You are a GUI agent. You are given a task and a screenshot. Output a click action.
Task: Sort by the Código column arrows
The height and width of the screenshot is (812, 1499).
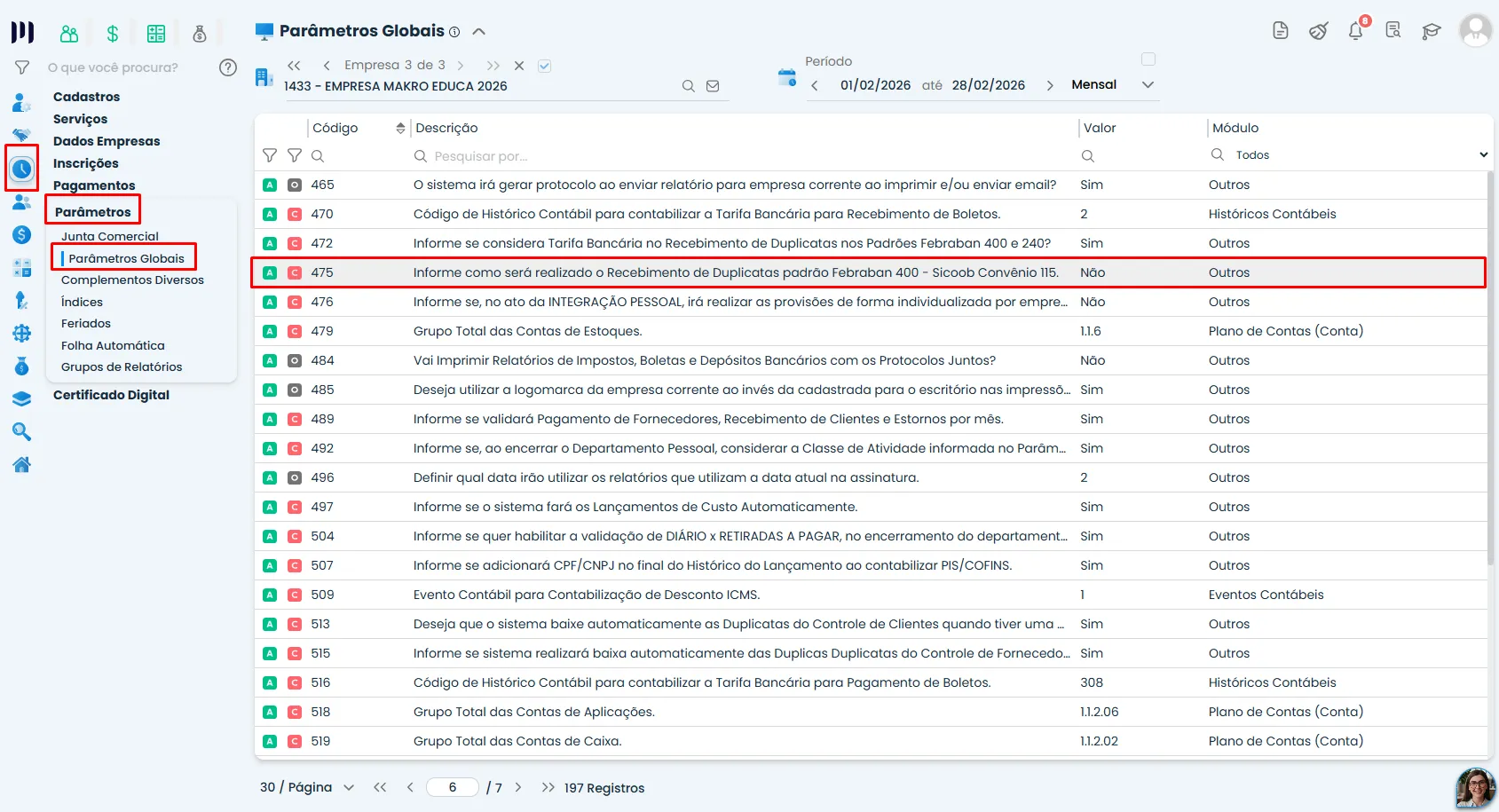pyautogui.click(x=400, y=129)
